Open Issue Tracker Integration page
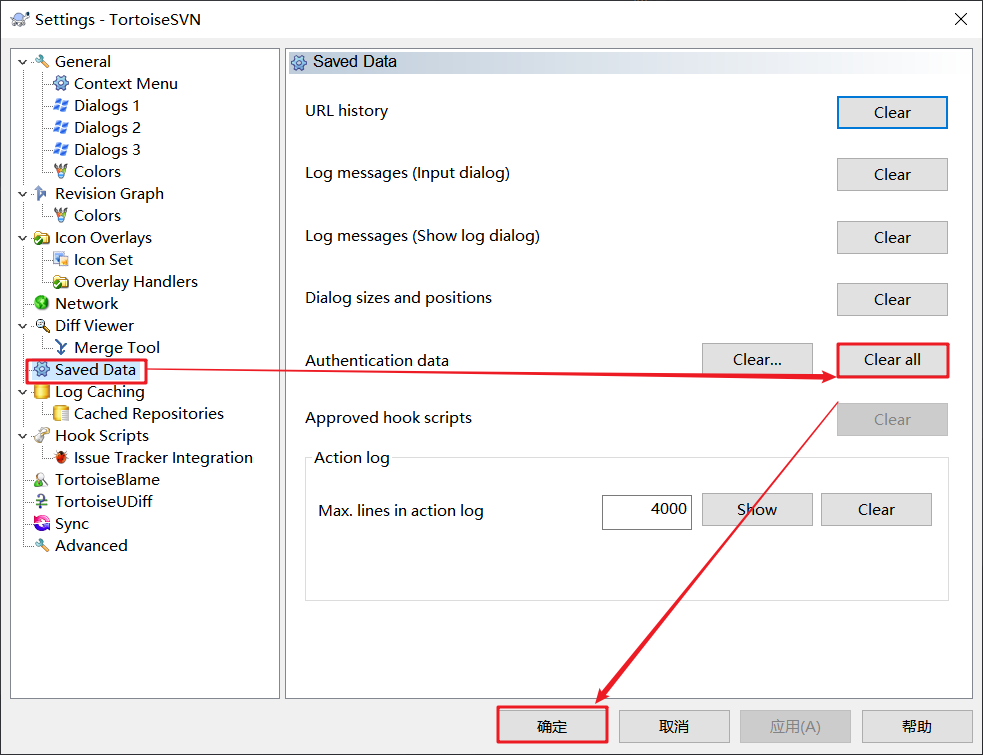The height and width of the screenshot is (755, 983). (163, 457)
